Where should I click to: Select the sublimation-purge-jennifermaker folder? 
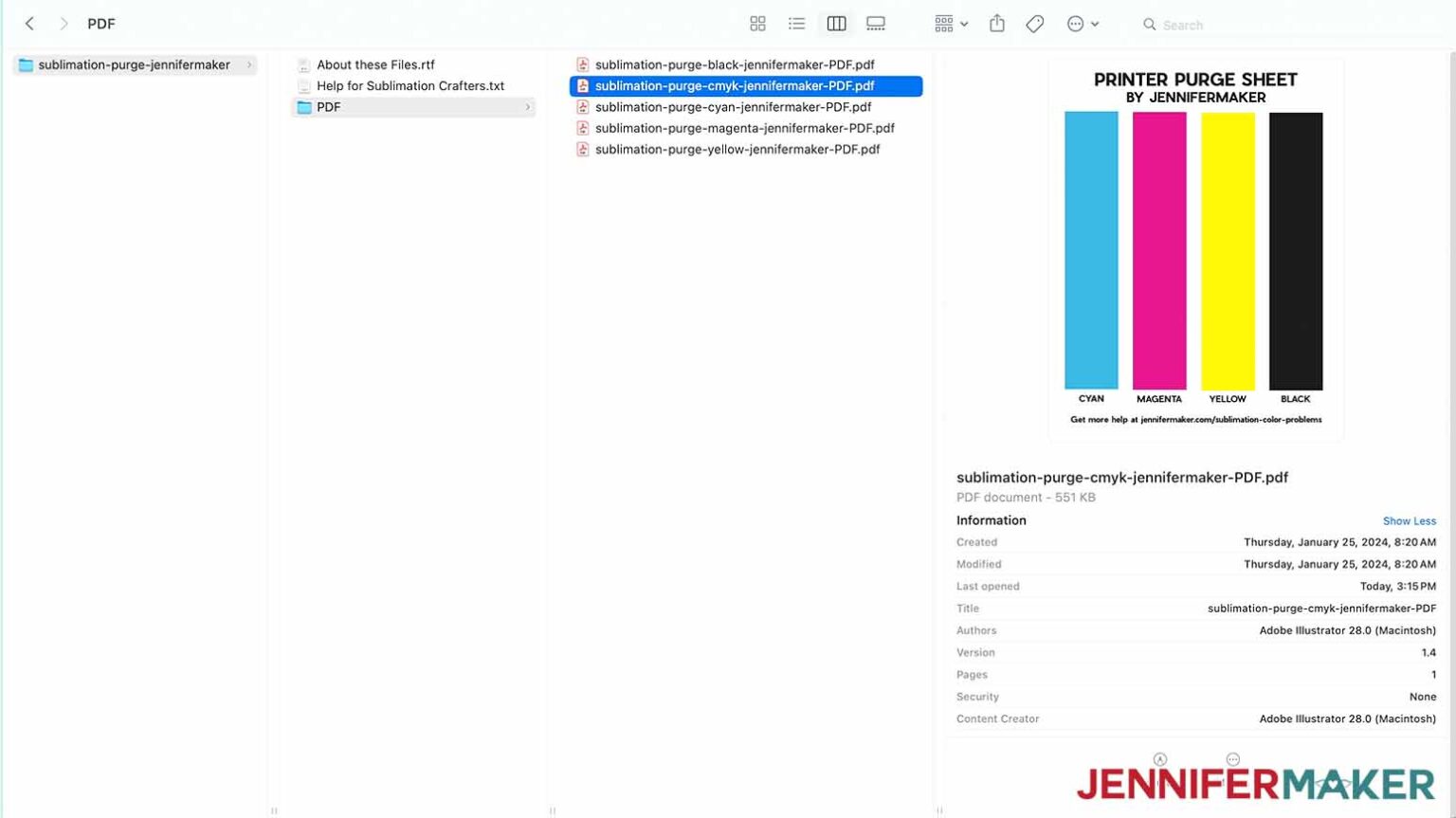pyautogui.click(x=135, y=64)
